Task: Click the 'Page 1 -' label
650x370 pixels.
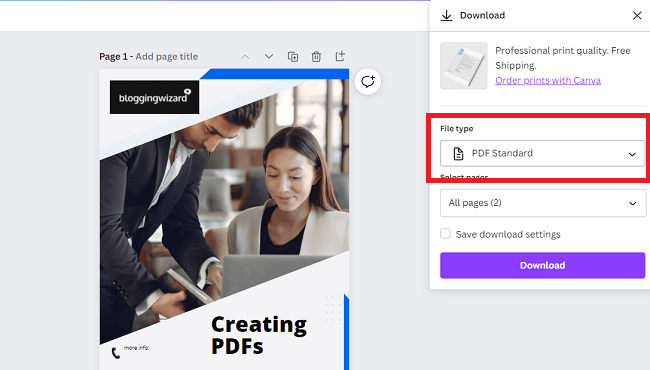Action: coord(116,56)
